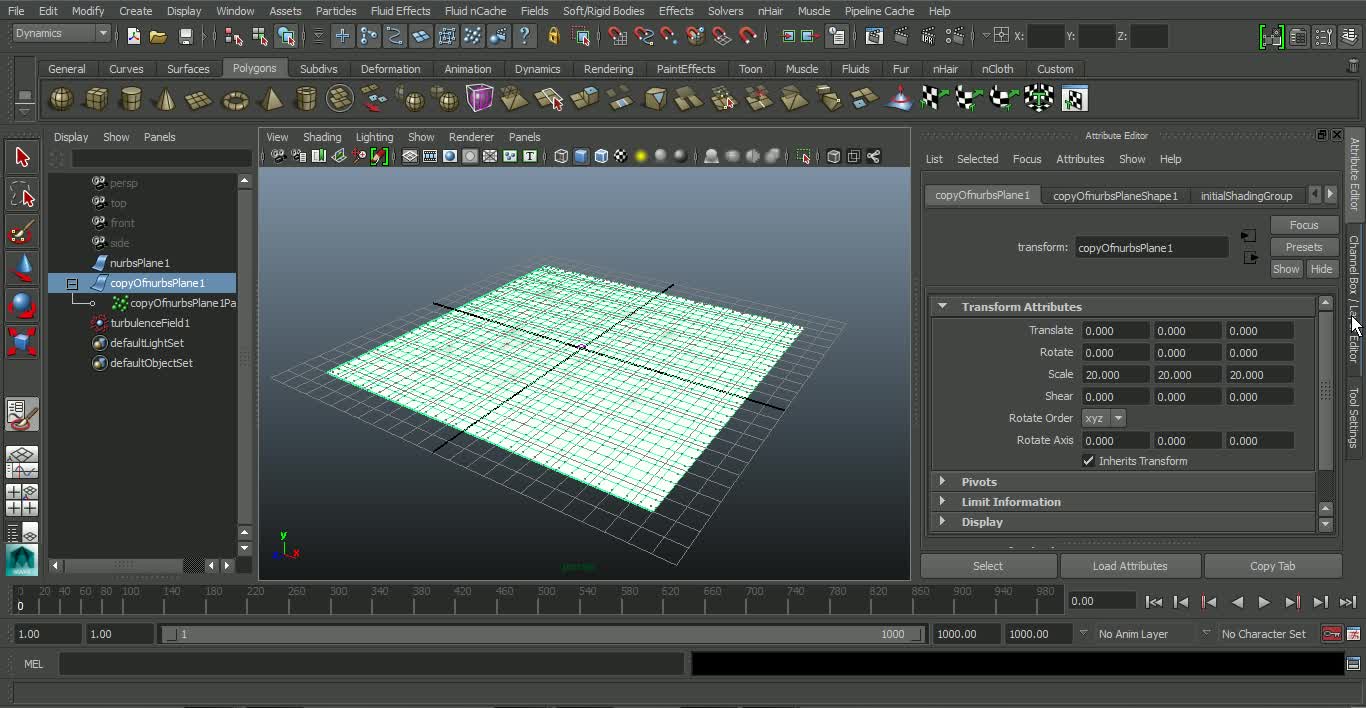Open the Soft/Rigid Bodies menu

(603, 11)
